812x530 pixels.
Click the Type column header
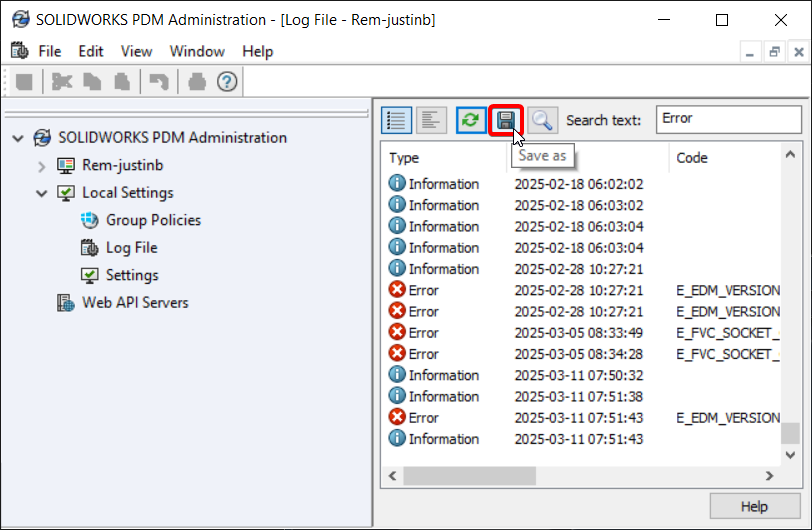(x=404, y=157)
